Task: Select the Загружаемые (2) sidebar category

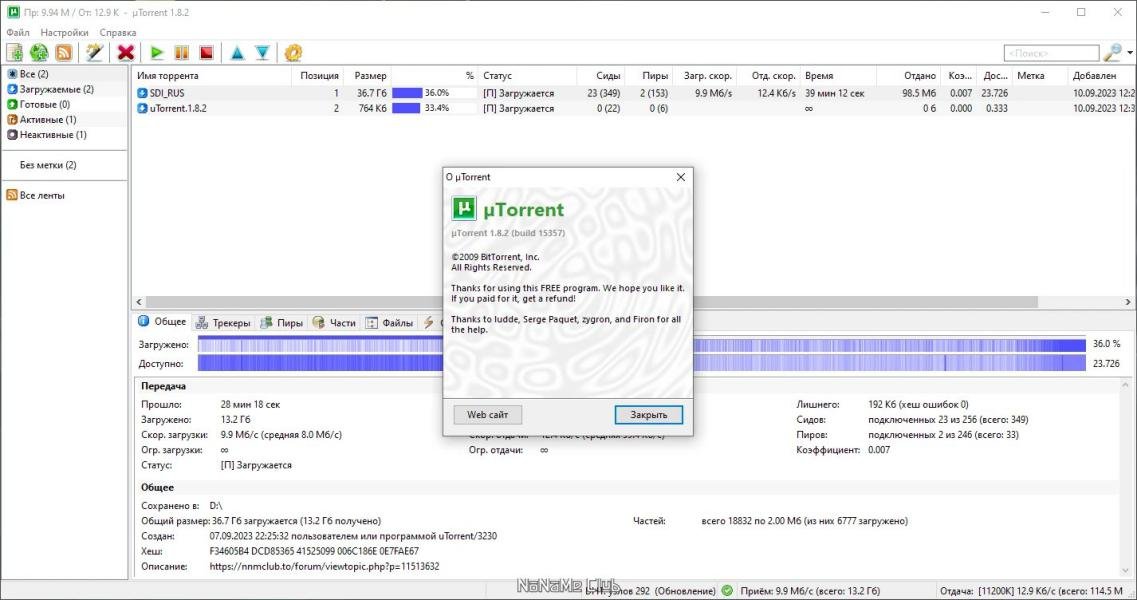Action: pos(56,89)
